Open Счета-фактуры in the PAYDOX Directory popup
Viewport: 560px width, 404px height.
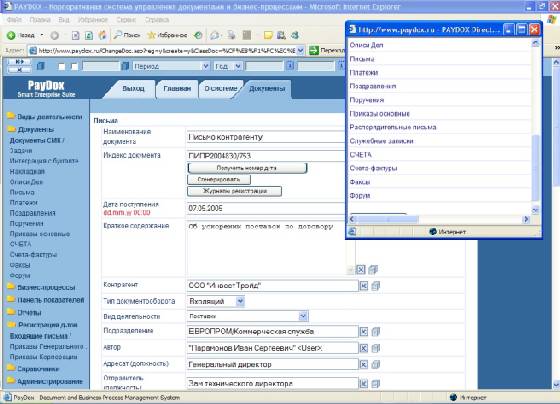click(373, 168)
